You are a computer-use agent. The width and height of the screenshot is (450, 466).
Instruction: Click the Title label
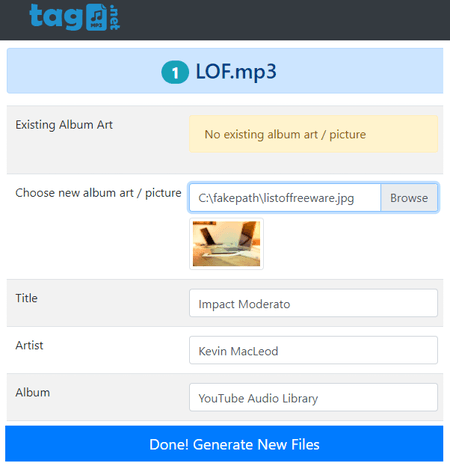[x=26, y=298]
